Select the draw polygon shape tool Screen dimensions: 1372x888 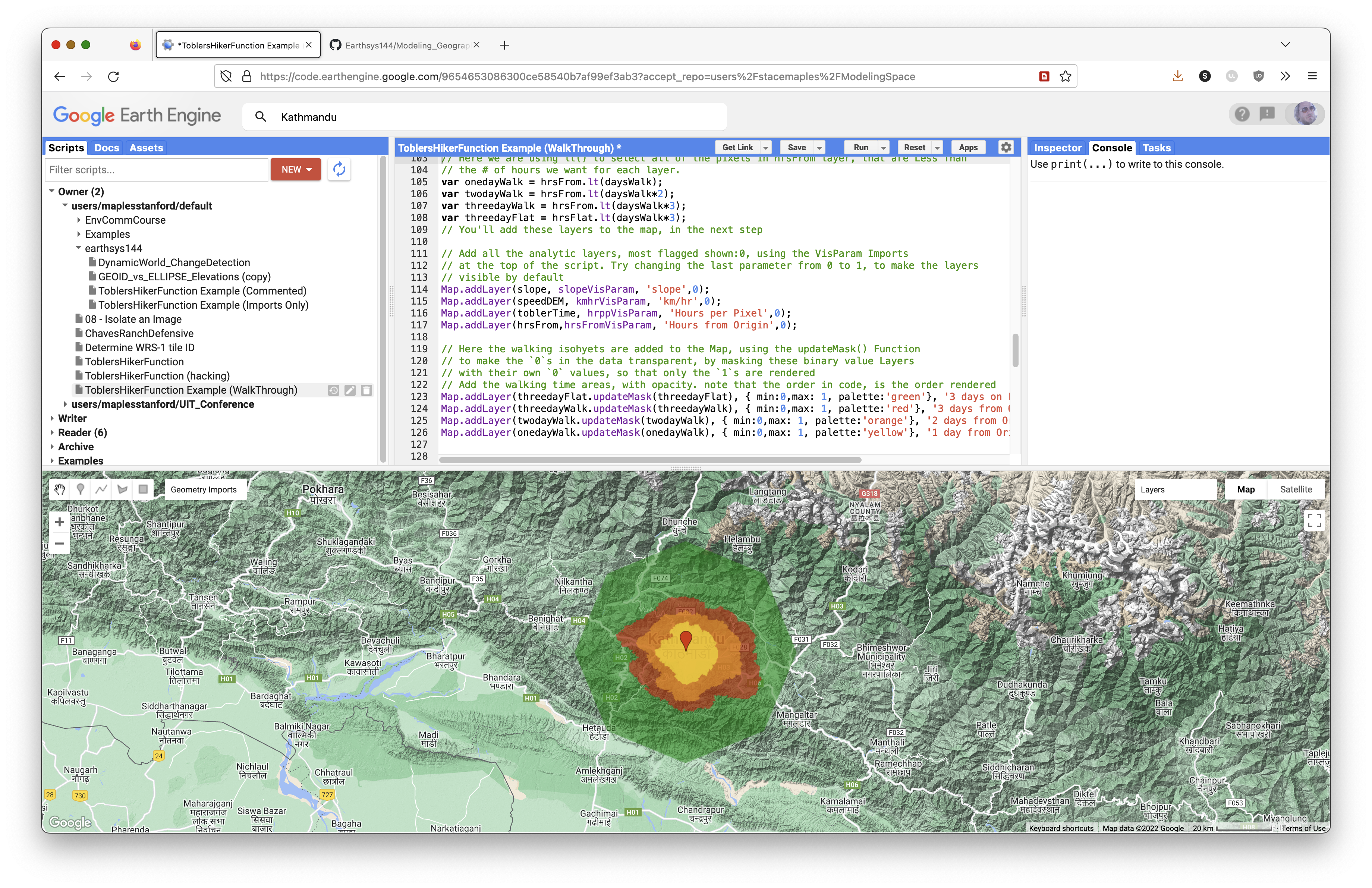click(x=122, y=489)
